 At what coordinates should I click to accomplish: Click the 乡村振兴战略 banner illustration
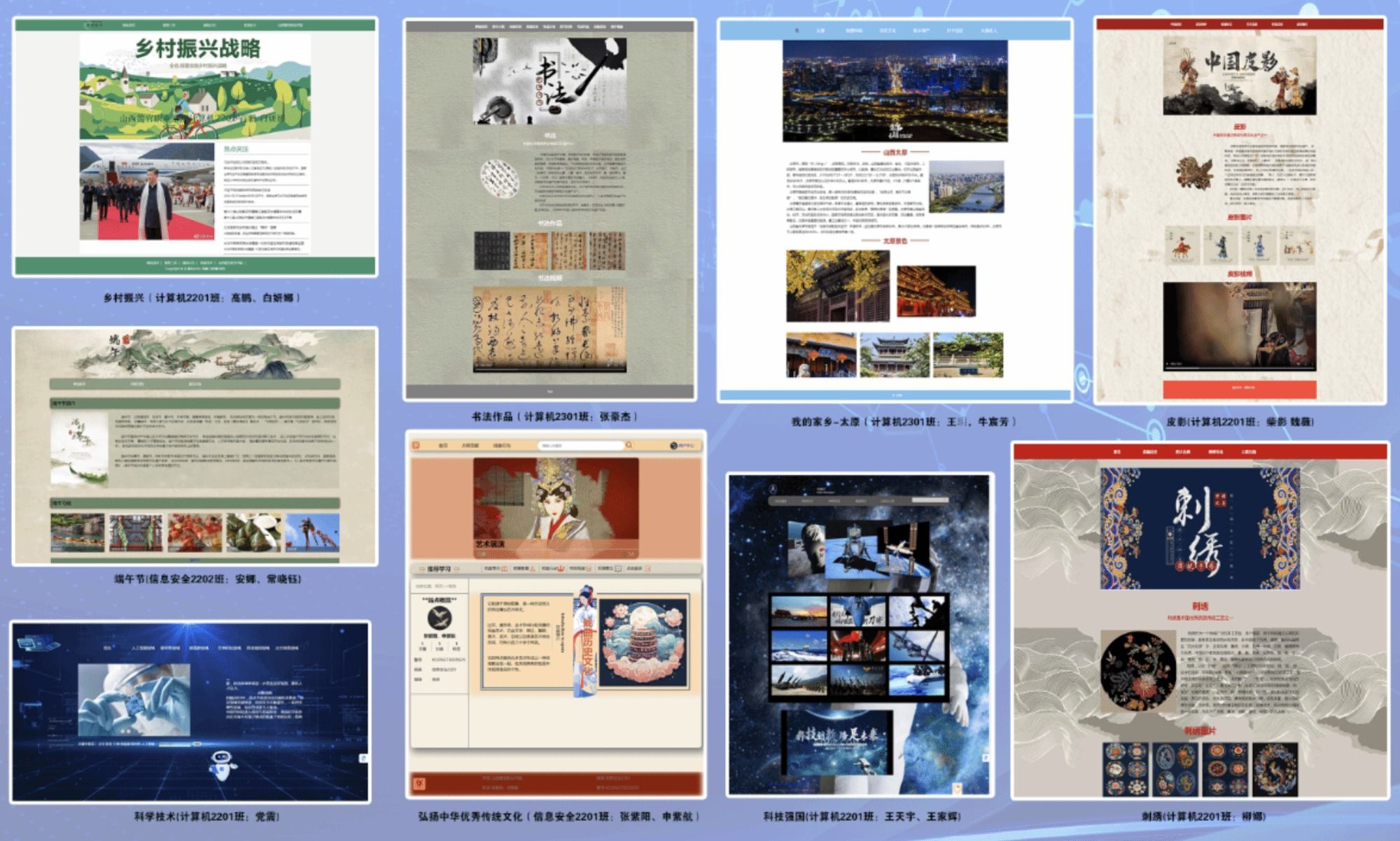click(x=195, y=86)
